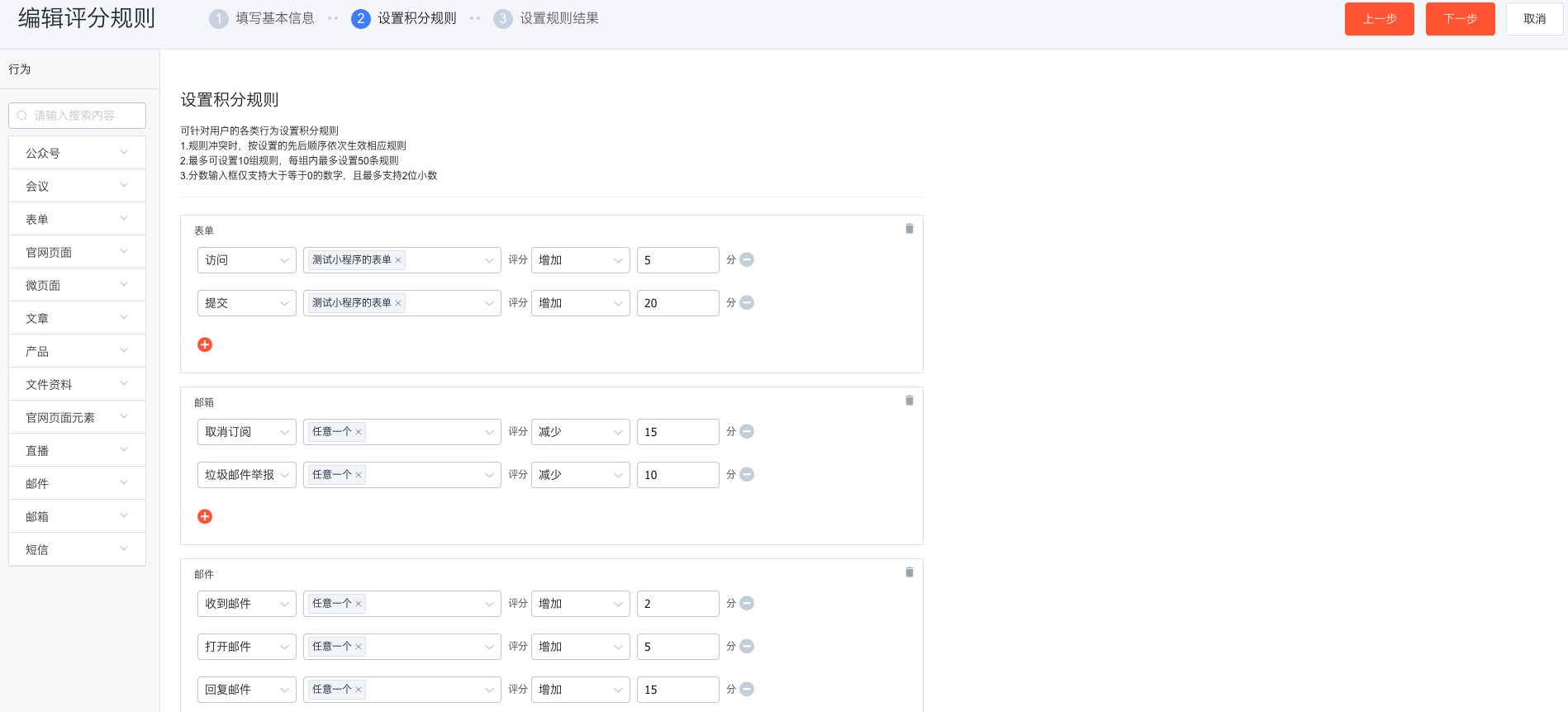Click the 下一步 button
Image resolution: width=1568 pixels, height=712 pixels.
pos(1461,19)
